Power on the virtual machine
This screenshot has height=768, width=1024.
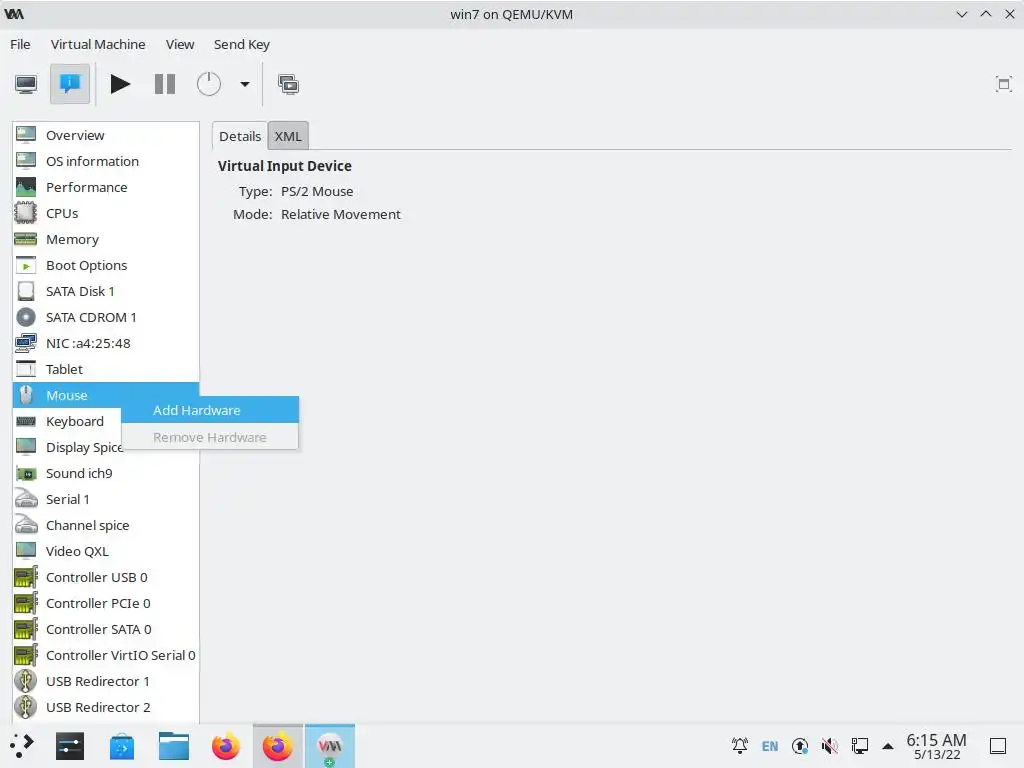[120, 84]
